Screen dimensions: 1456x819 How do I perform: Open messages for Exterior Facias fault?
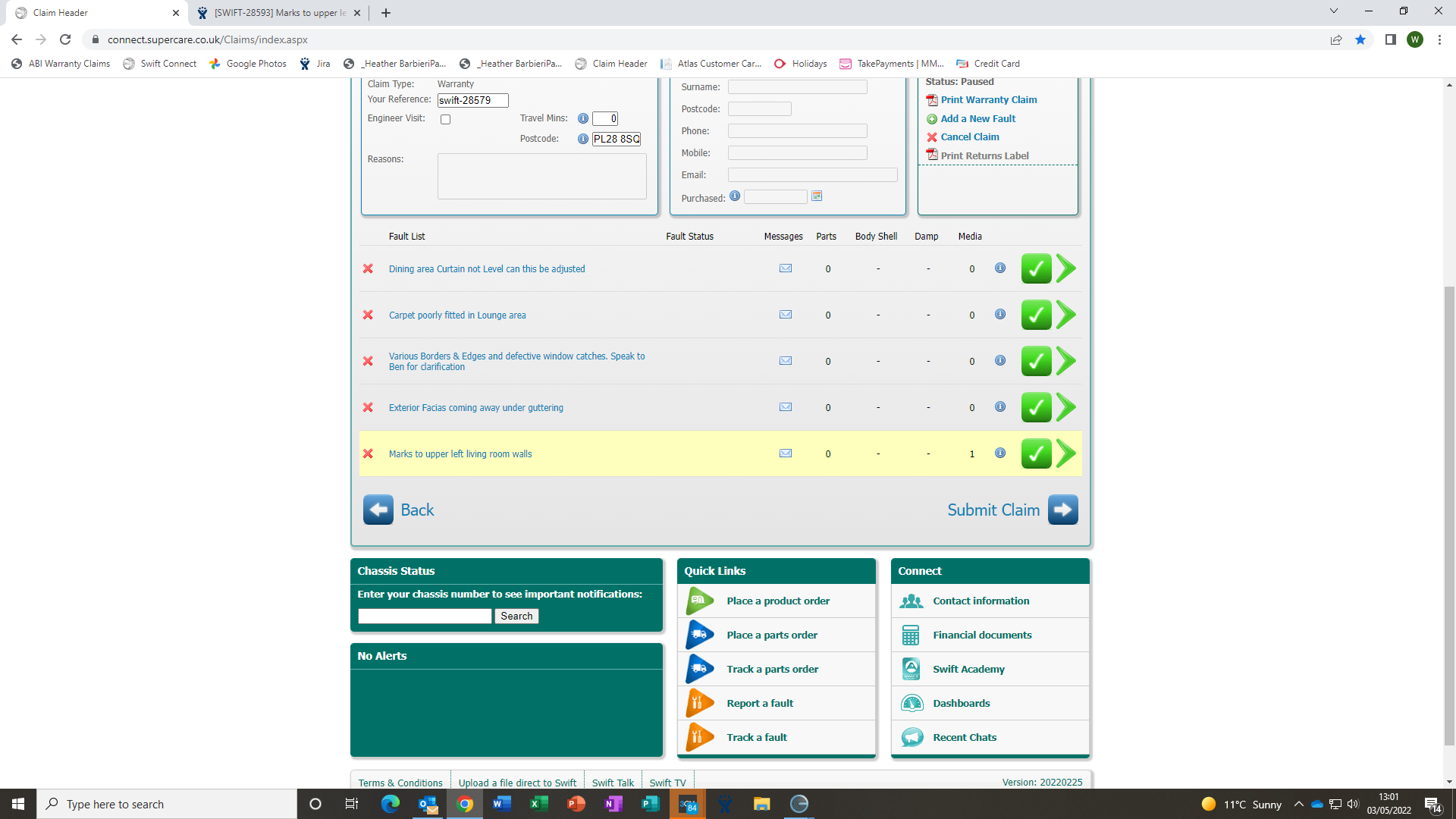click(786, 407)
